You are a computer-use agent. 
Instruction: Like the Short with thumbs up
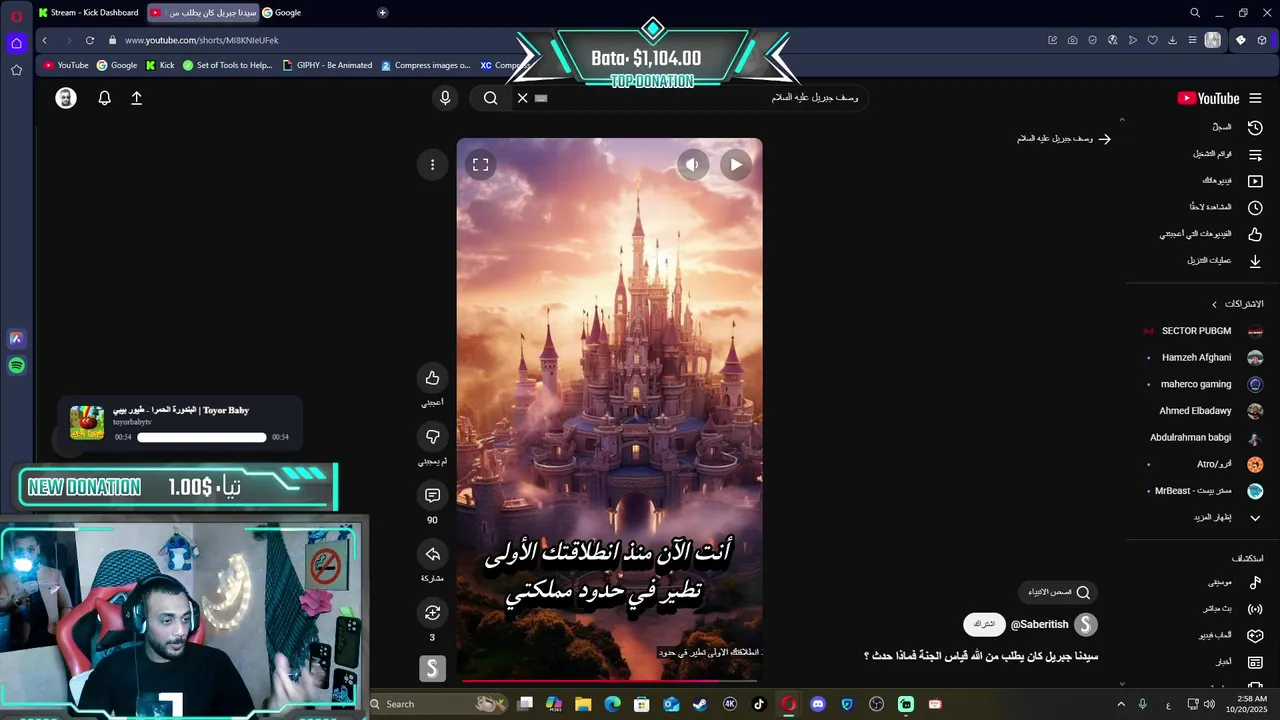[432, 378]
